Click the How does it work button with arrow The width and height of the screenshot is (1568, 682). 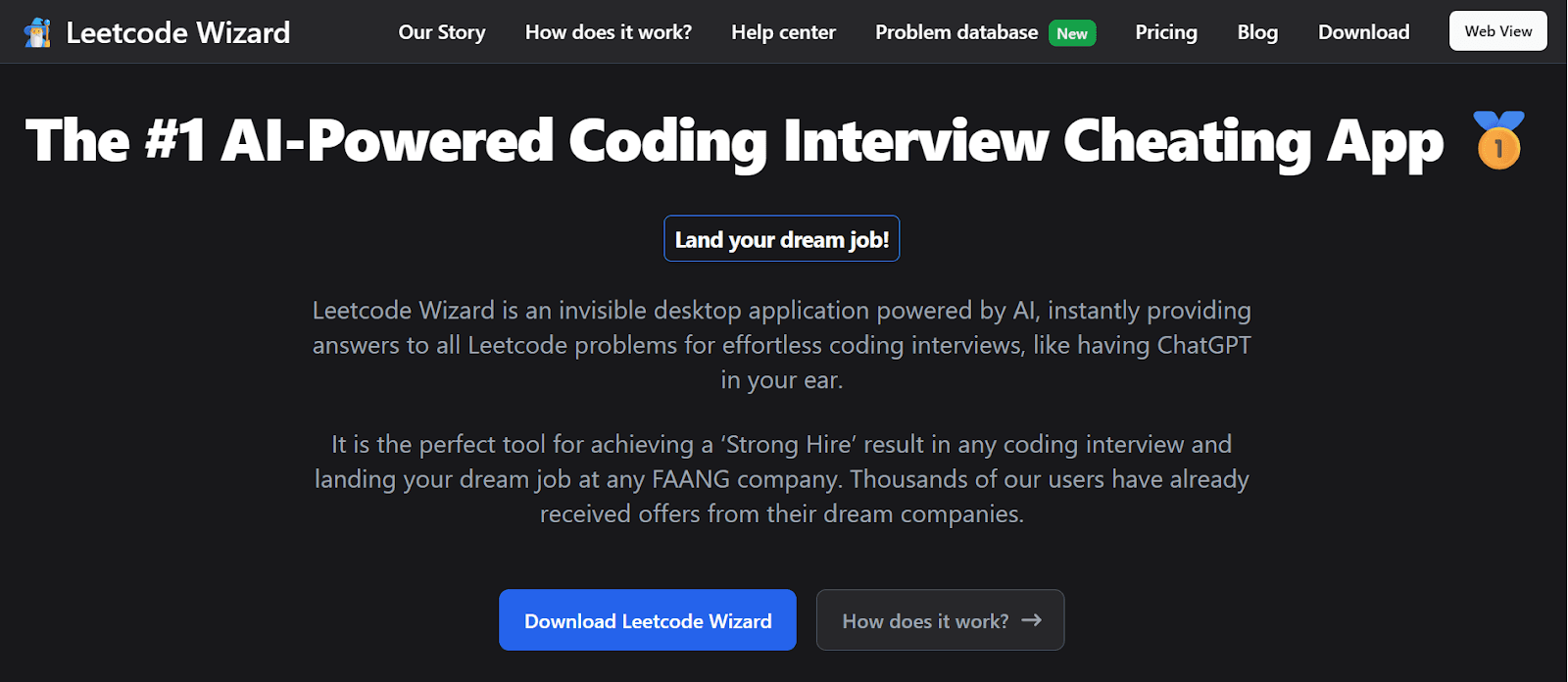point(939,620)
